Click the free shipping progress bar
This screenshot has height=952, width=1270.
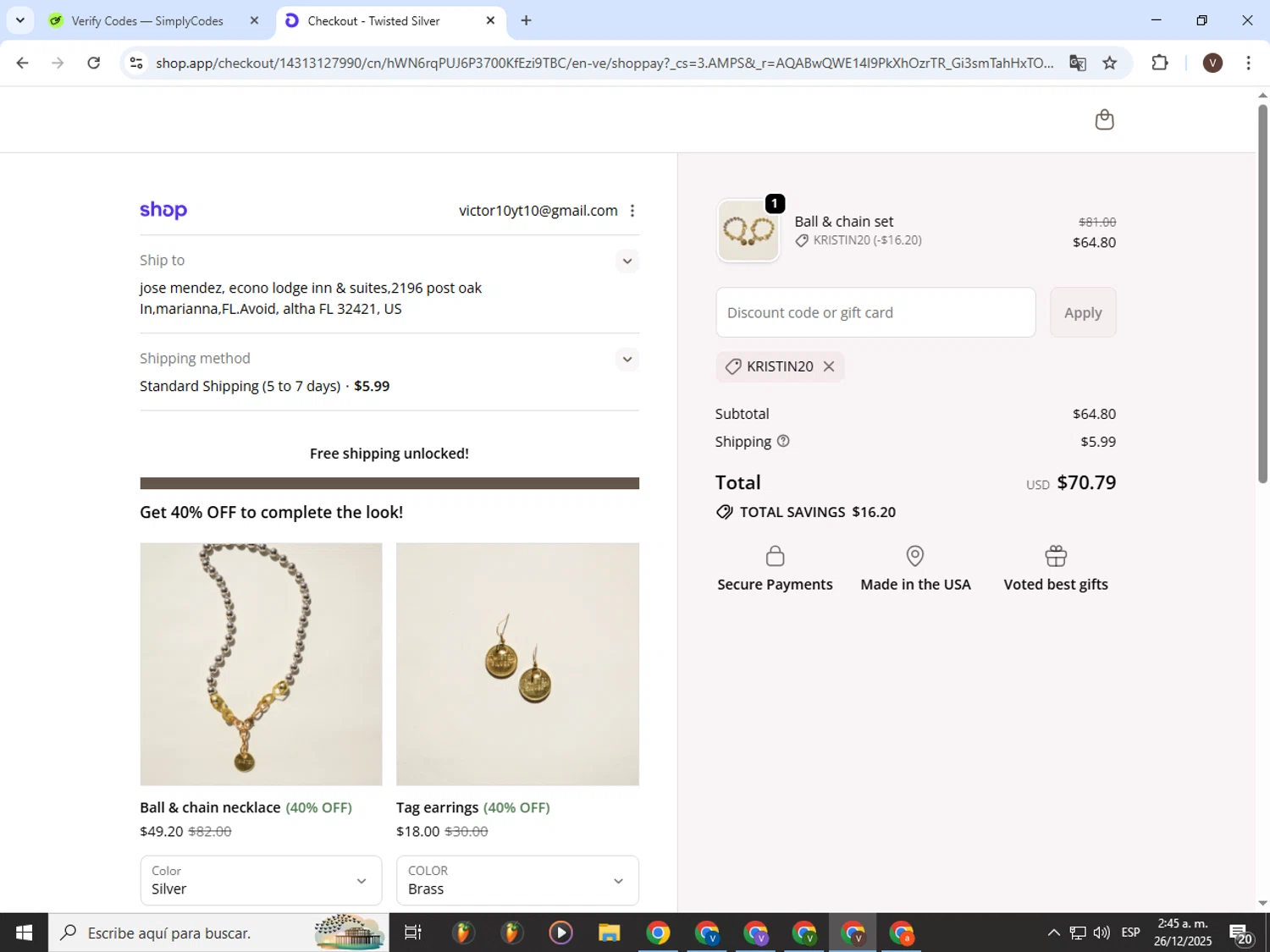[389, 483]
